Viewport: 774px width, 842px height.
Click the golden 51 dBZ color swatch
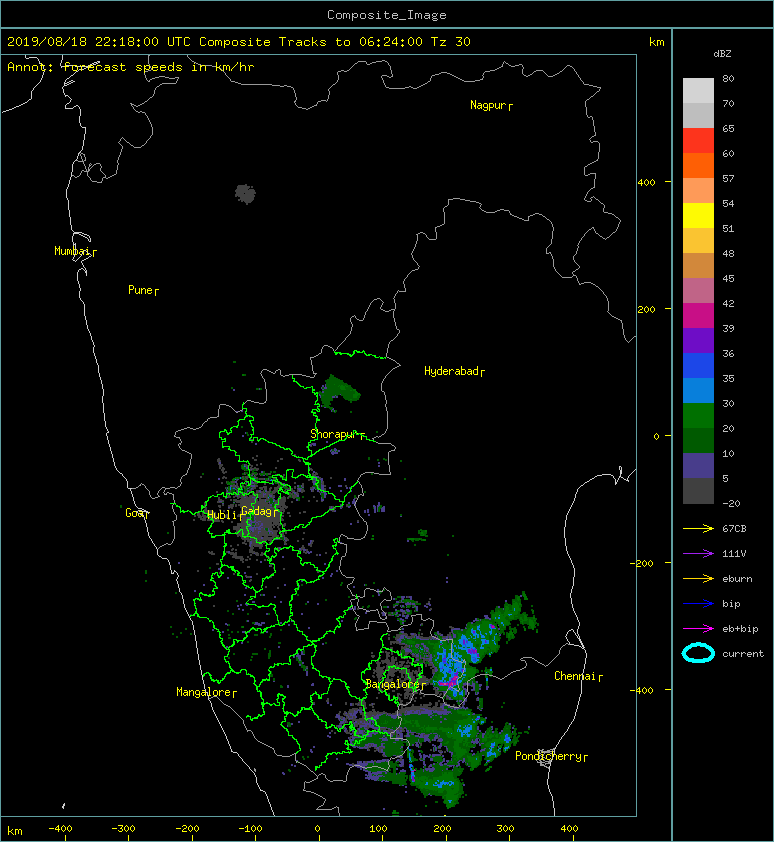pos(698,241)
